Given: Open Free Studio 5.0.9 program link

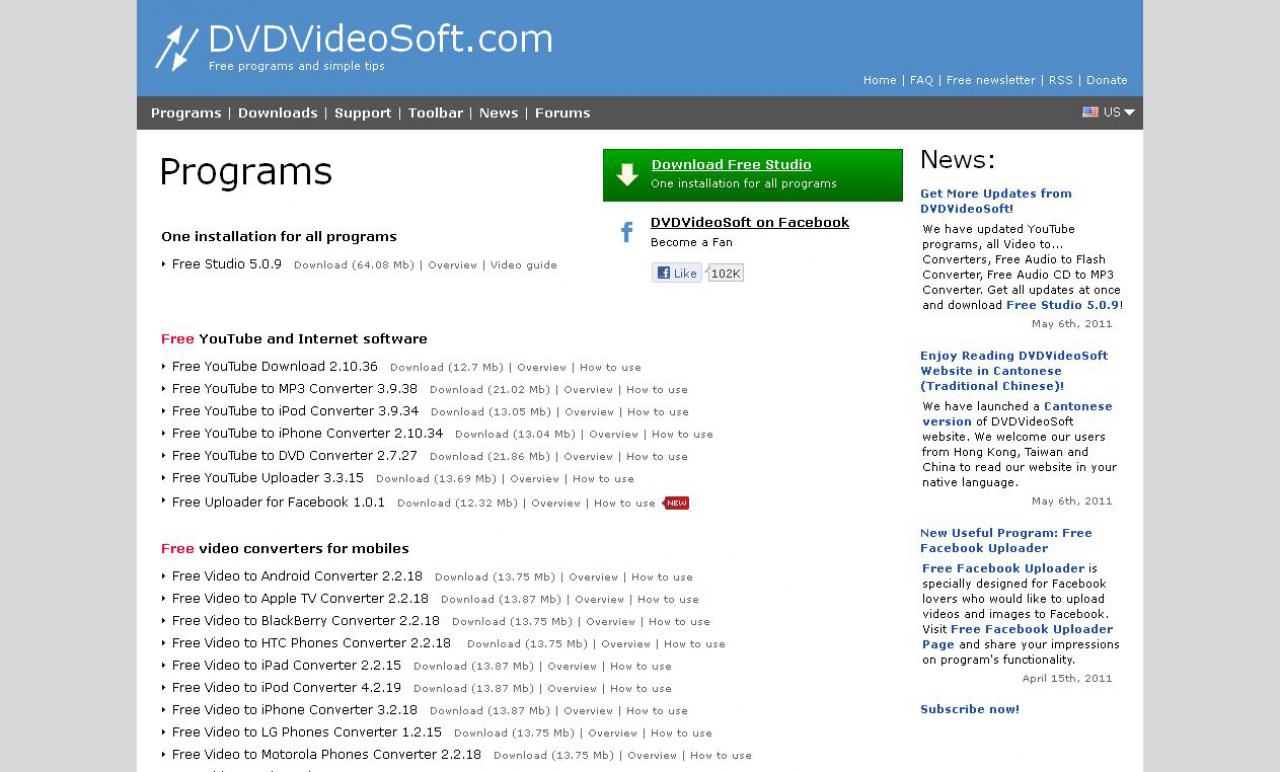Looking at the screenshot, I should tap(227, 264).
